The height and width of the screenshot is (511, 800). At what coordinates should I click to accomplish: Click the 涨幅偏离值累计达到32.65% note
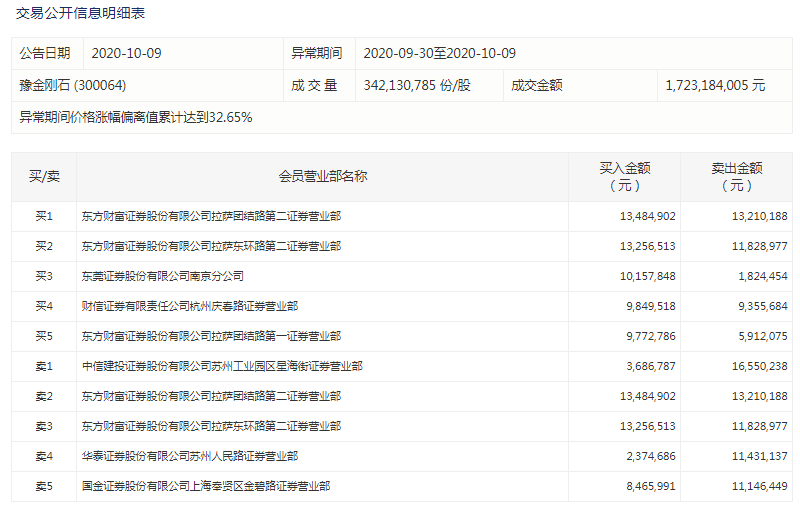coord(136,117)
